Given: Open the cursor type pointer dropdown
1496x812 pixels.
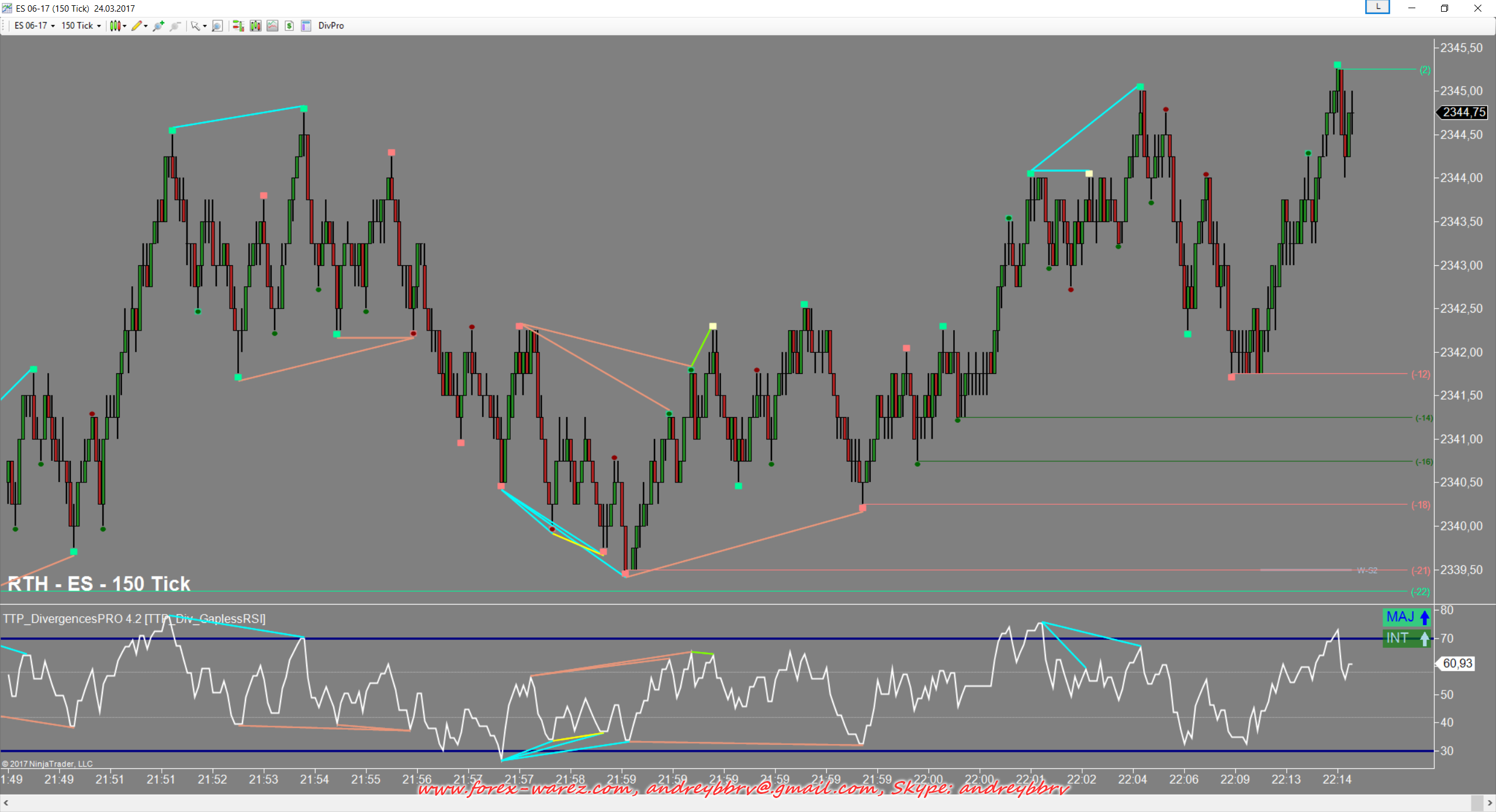Looking at the screenshot, I should (199, 26).
